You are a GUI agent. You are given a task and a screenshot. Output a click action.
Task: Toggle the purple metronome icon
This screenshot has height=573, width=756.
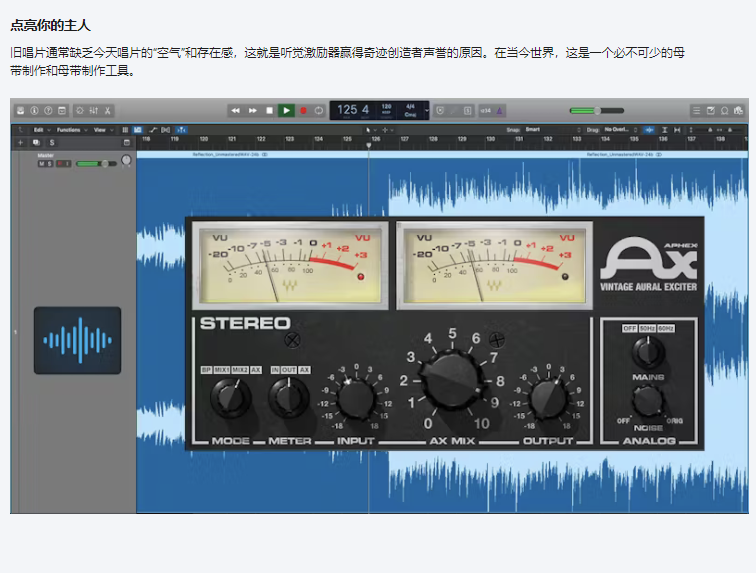pos(500,110)
